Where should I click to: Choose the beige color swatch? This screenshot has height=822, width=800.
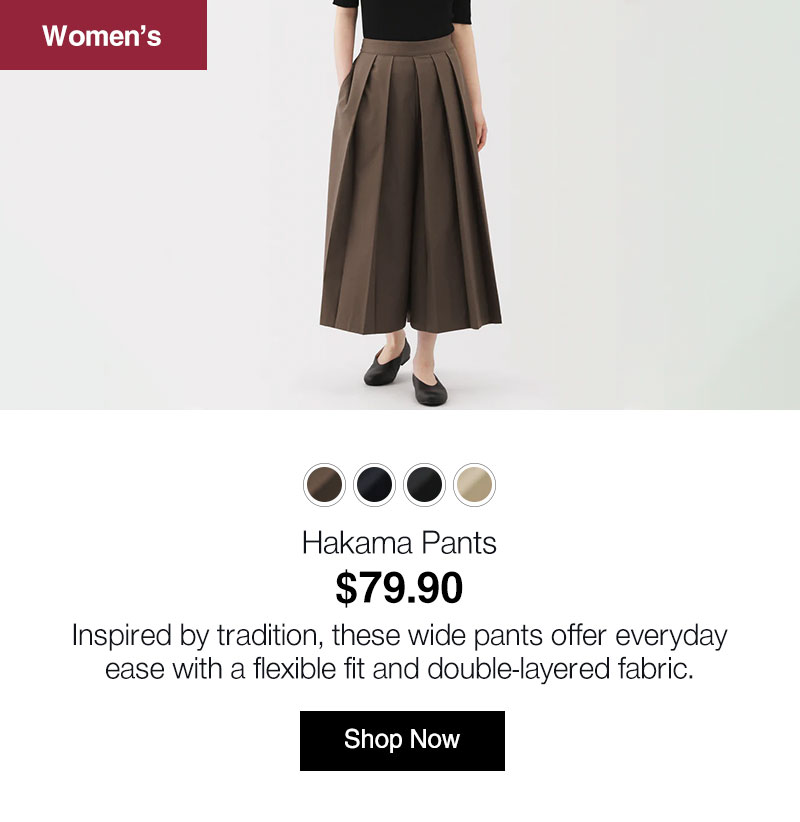(474, 484)
